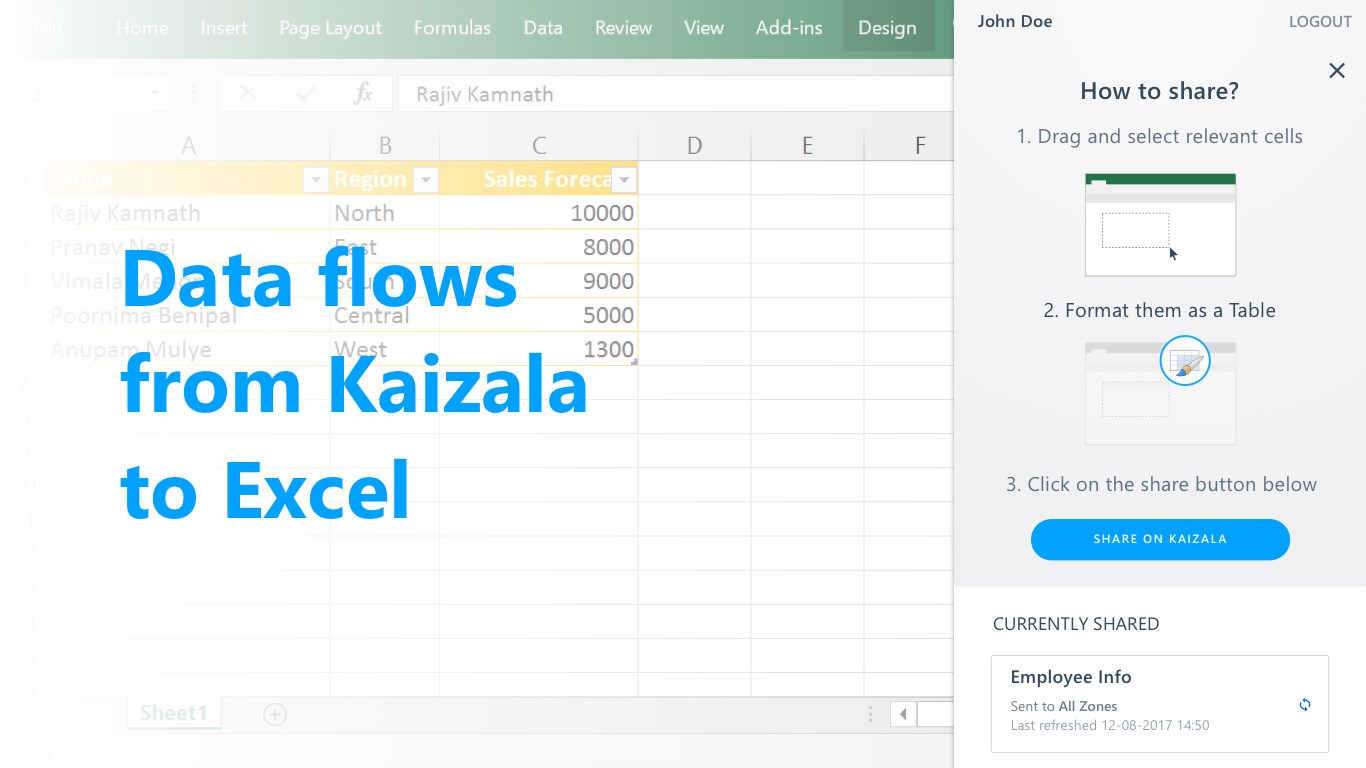
Task: Select column B header
Action: coord(385,146)
